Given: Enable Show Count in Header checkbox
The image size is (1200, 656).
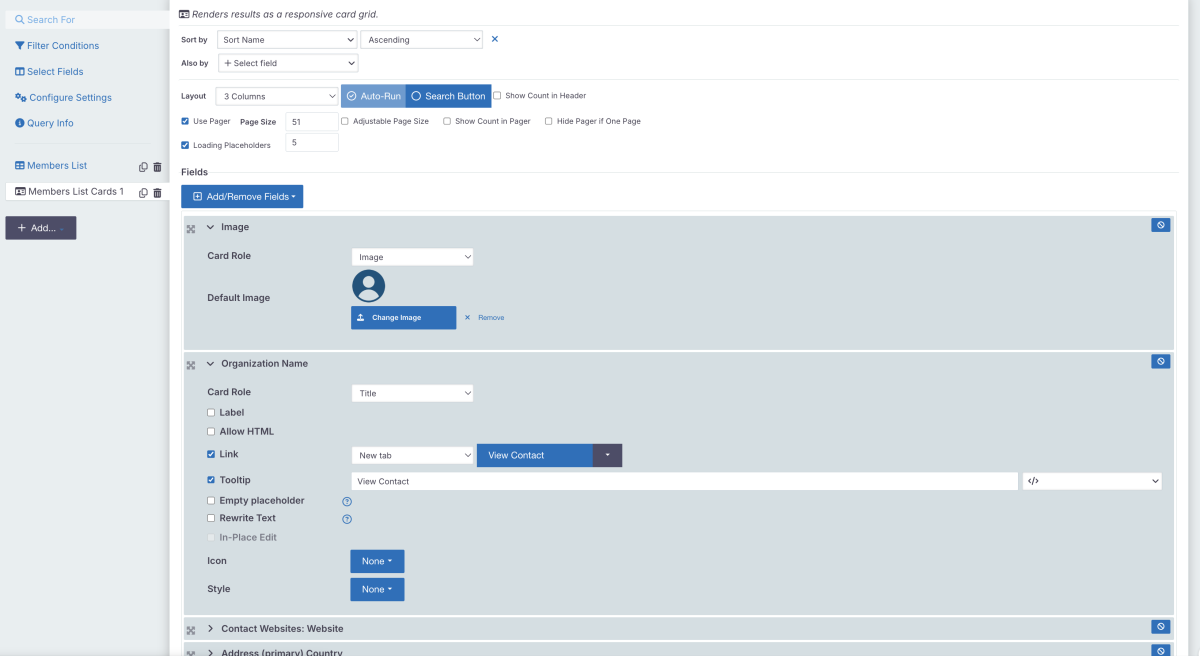Looking at the screenshot, I should pos(497,96).
